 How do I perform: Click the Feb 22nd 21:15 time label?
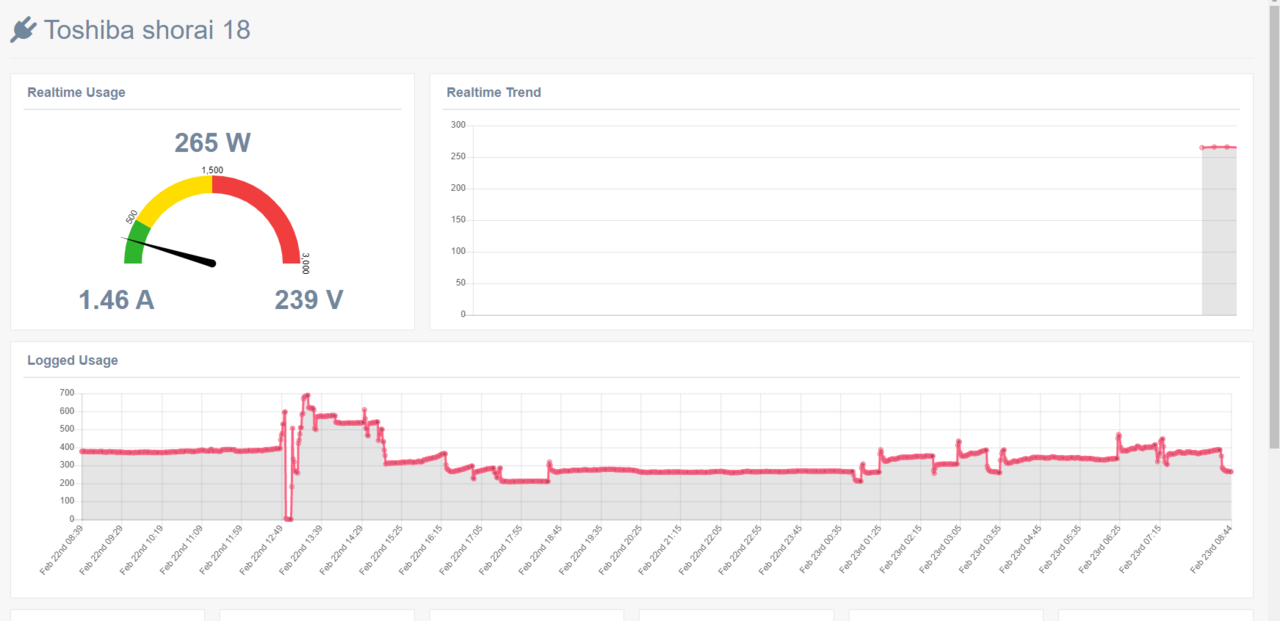(x=662, y=549)
